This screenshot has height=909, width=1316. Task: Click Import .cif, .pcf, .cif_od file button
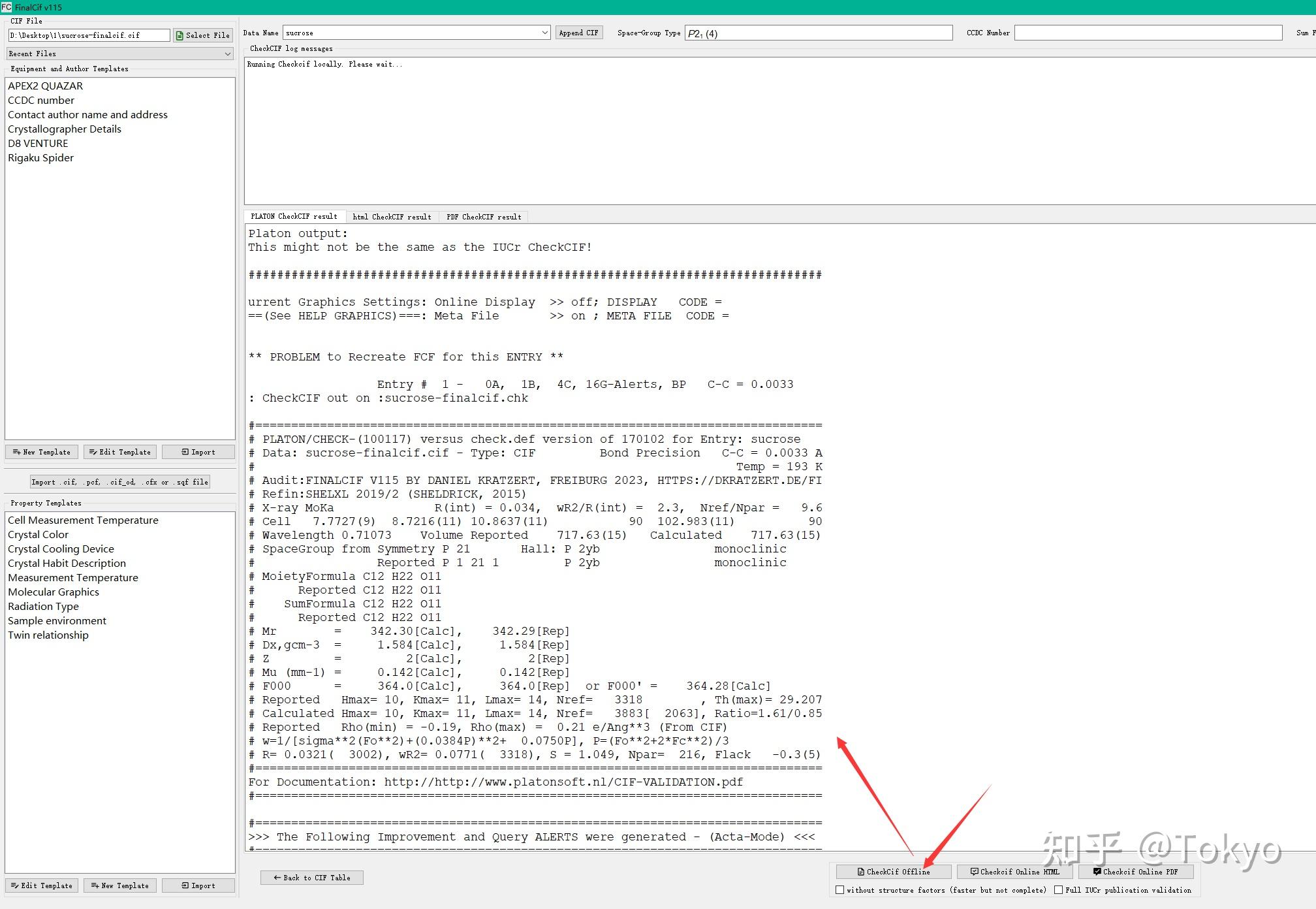pyautogui.click(x=120, y=482)
